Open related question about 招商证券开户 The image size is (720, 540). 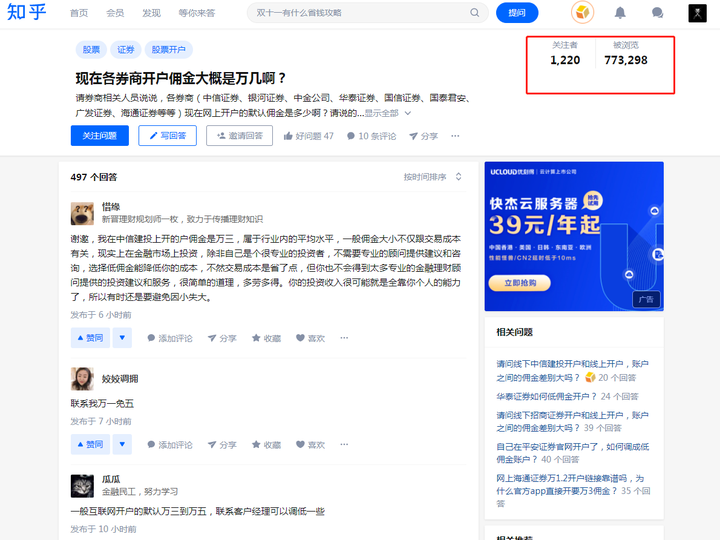[x=572, y=421]
